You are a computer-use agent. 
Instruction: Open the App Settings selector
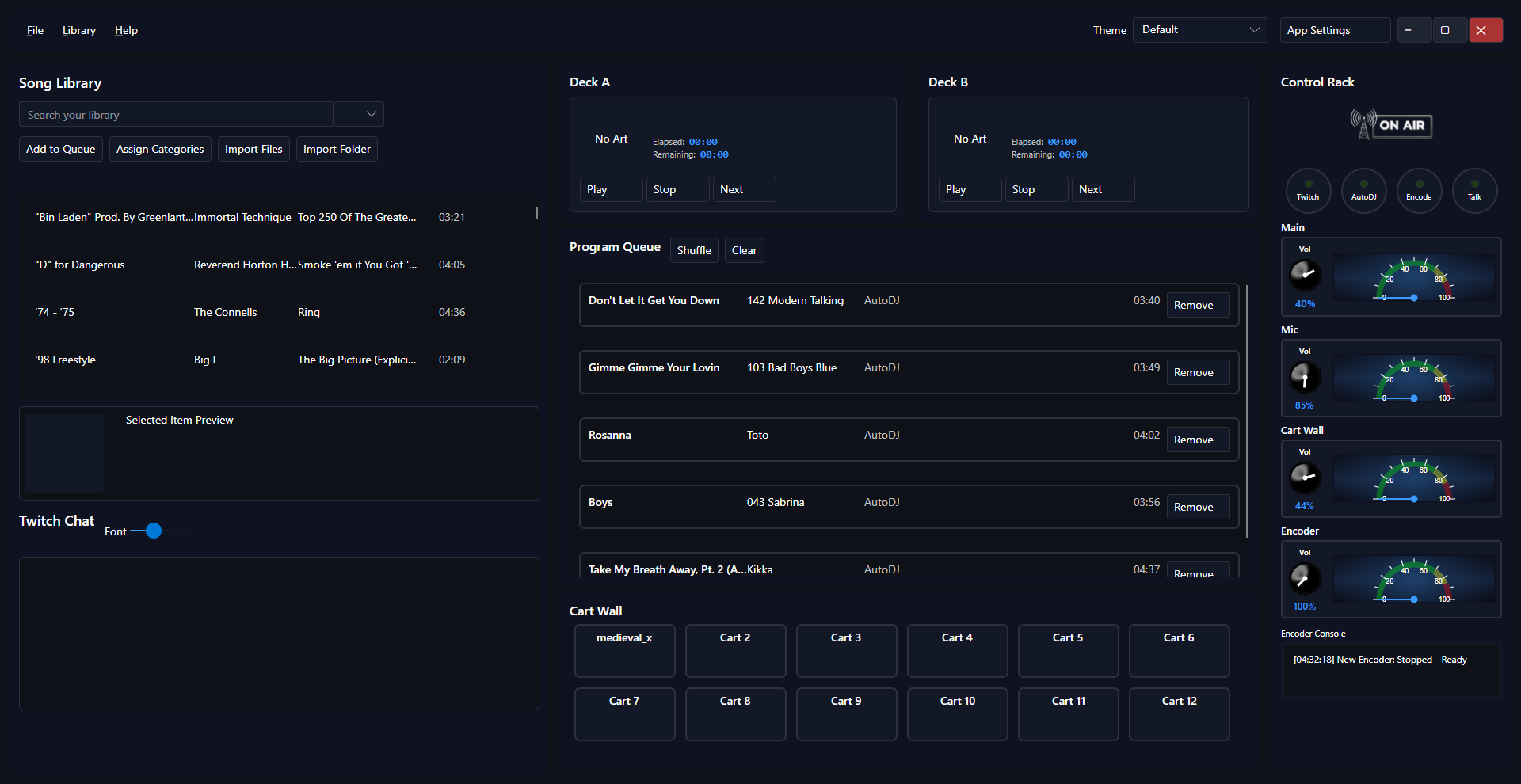(x=1335, y=30)
